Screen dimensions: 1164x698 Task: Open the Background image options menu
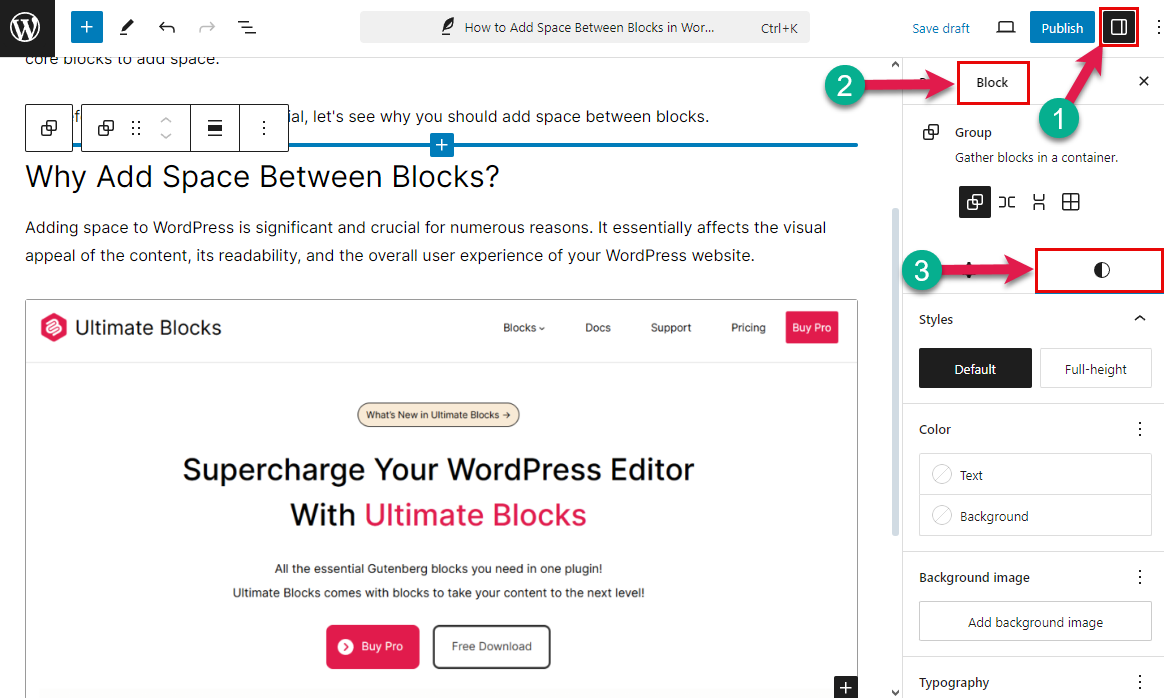pos(1139,577)
